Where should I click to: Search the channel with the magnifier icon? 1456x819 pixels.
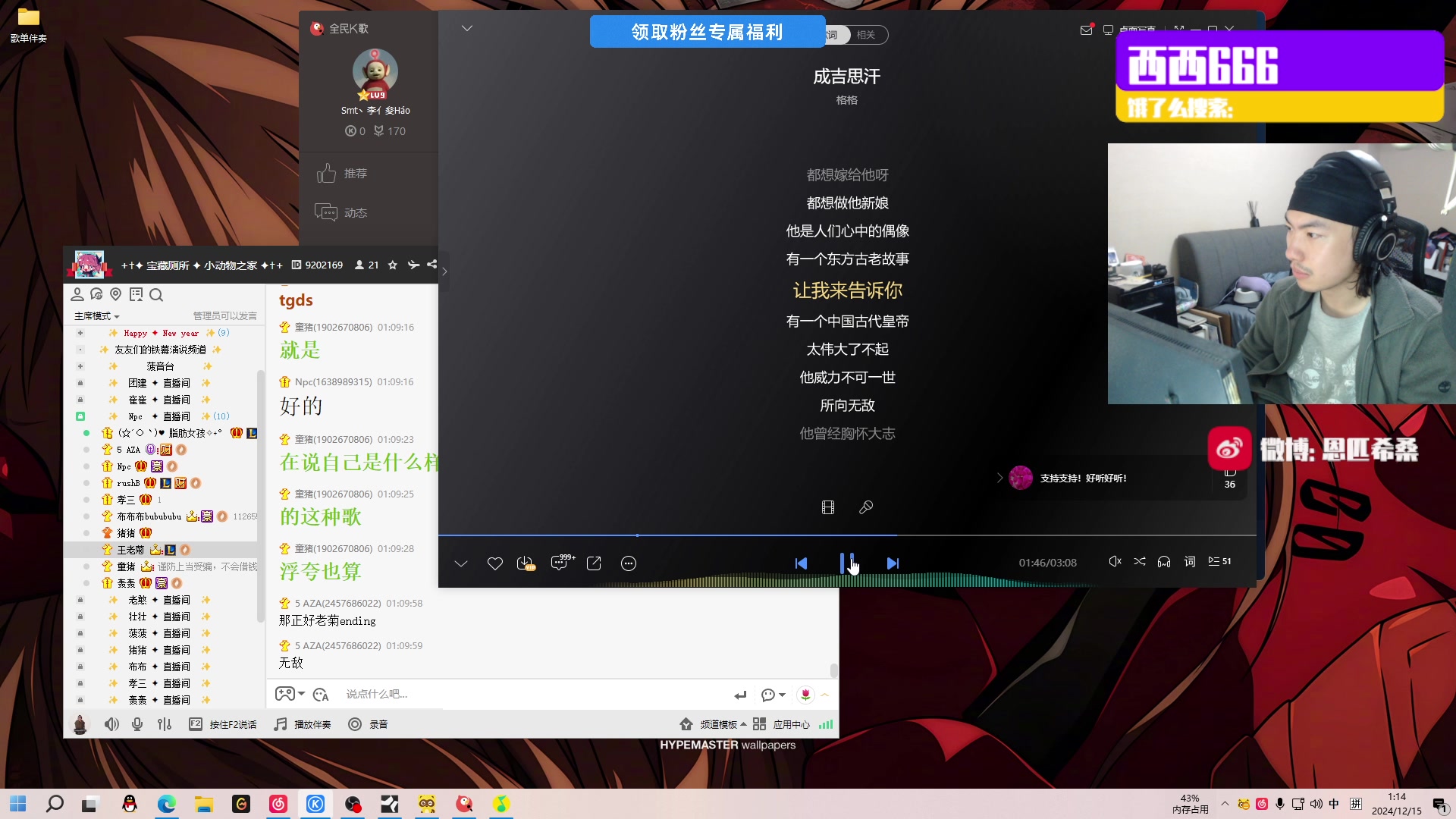click(156, 294)
